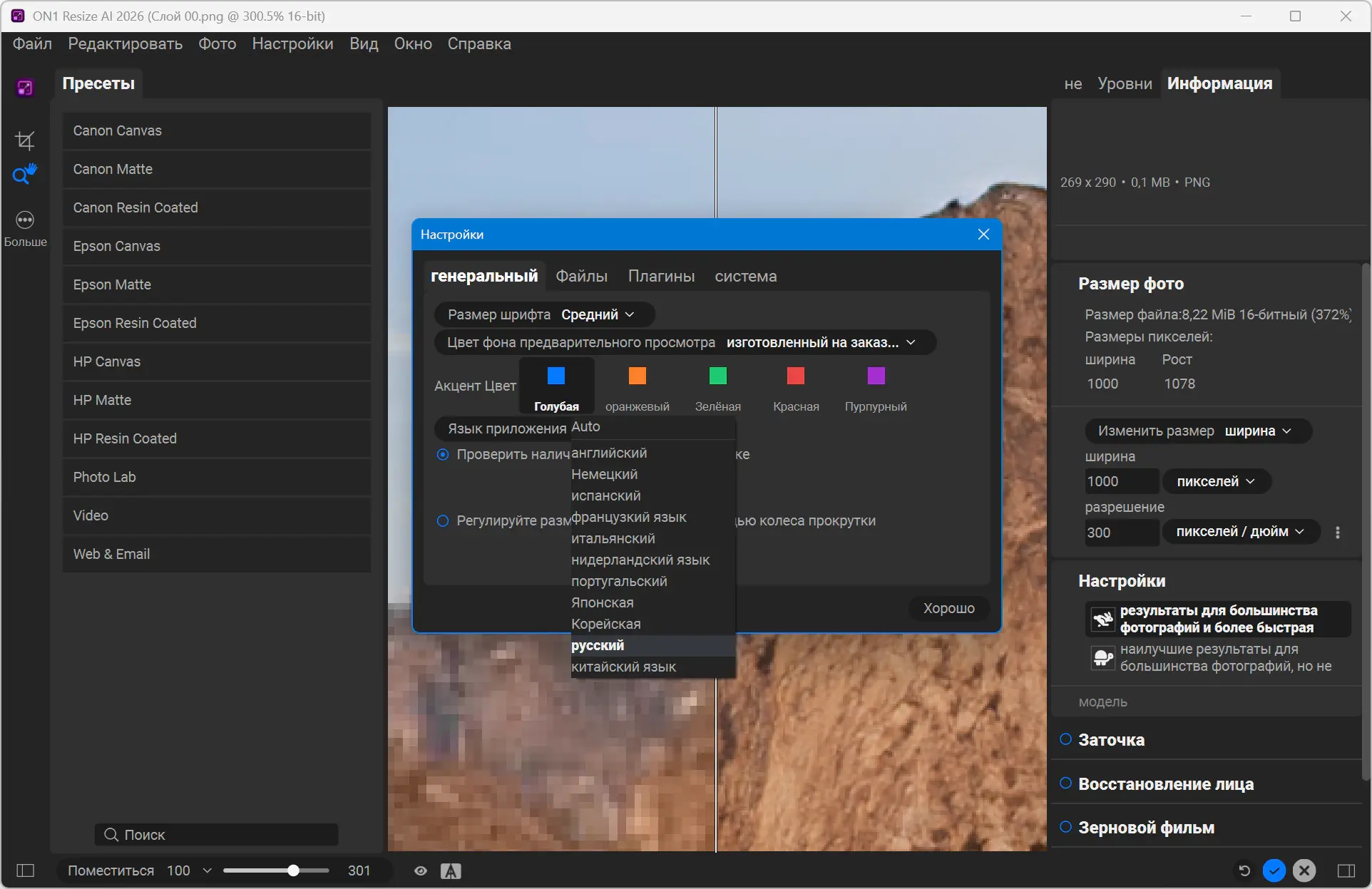The image size is (1372, 889).
Task: Switch to the Плагины tab
Action: [x=661, y=276]
